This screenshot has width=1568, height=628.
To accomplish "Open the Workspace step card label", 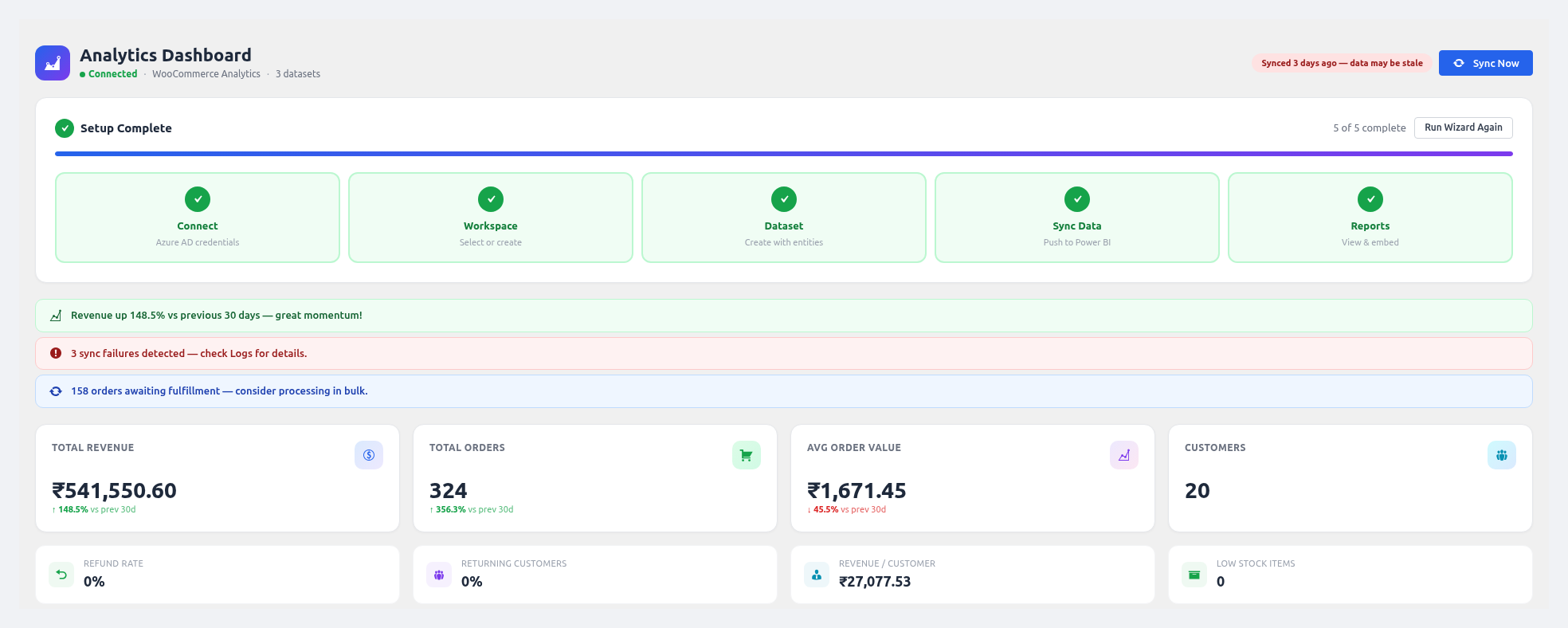I will [x=491, y=226].
